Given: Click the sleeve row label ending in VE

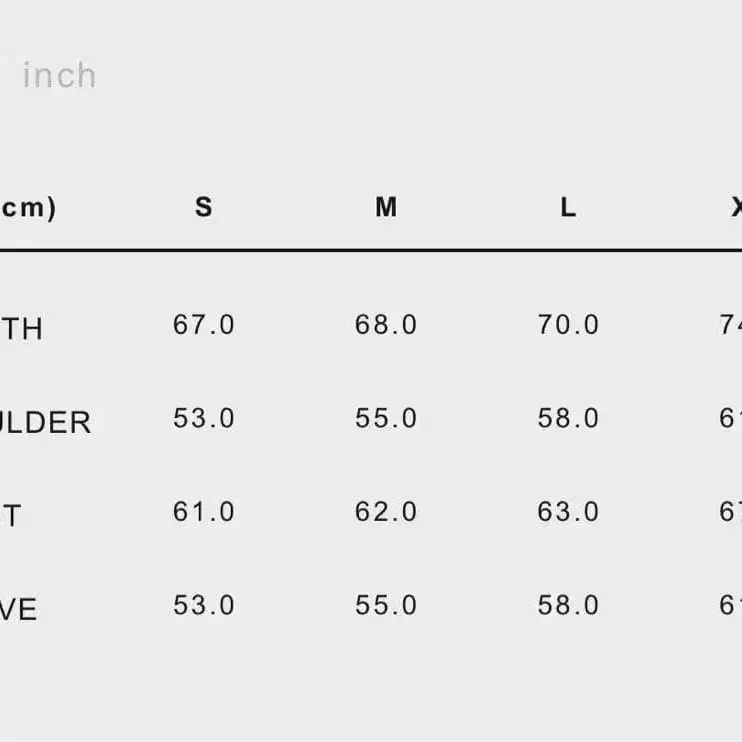Looking at the screenshot, I should click(x=18, y=610).
